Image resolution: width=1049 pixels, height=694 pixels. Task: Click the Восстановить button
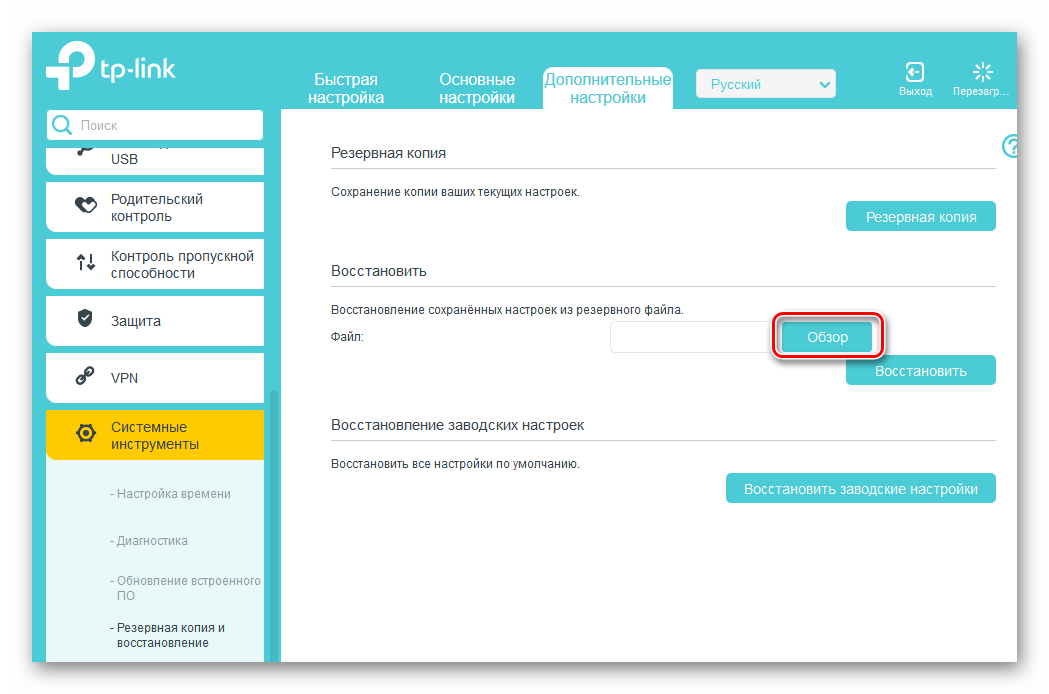tap(921, 370)
